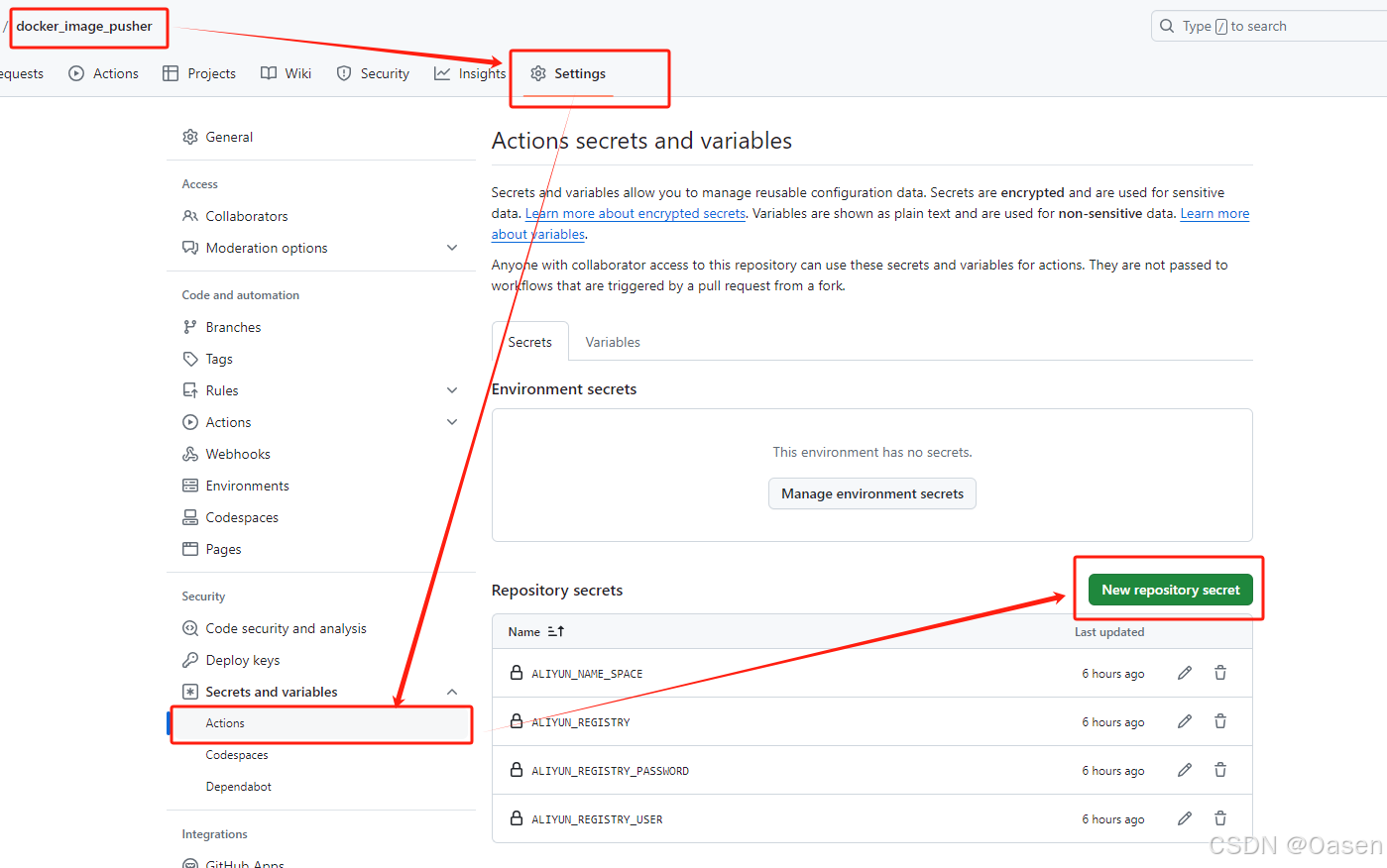Click the search magnifier icon
Image resolution: width=1387 pixels, height=868 pixels.
[1167, 26]
